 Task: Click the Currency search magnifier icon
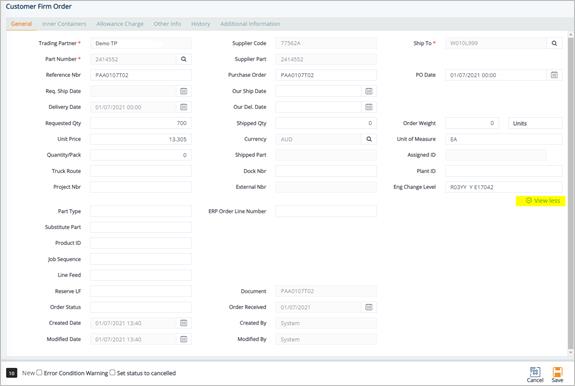[x=369, y=139]
